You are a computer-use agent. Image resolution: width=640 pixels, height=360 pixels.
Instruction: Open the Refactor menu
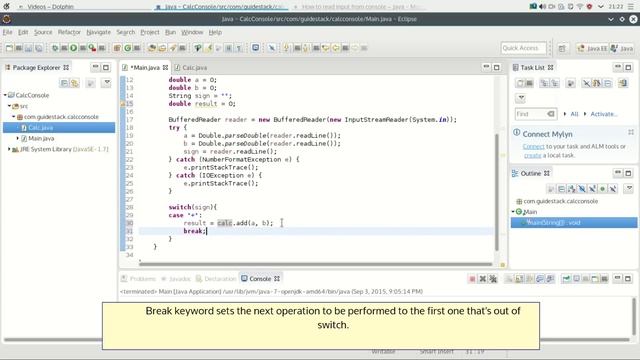(x=69, y=32)
